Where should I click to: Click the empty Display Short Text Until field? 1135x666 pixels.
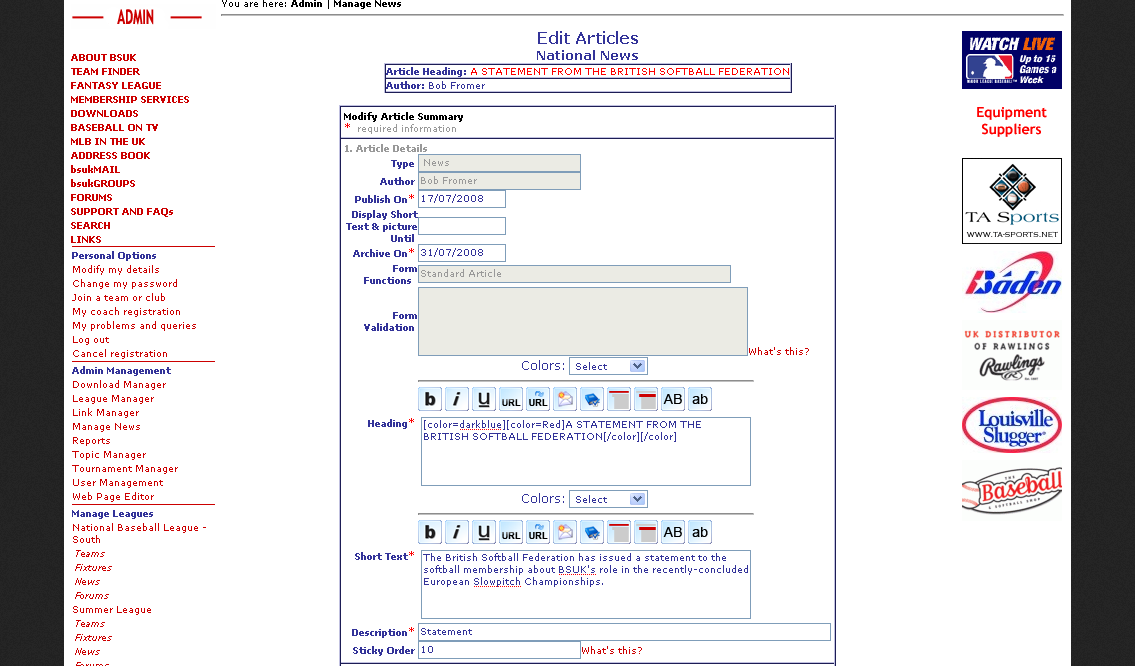462,226
